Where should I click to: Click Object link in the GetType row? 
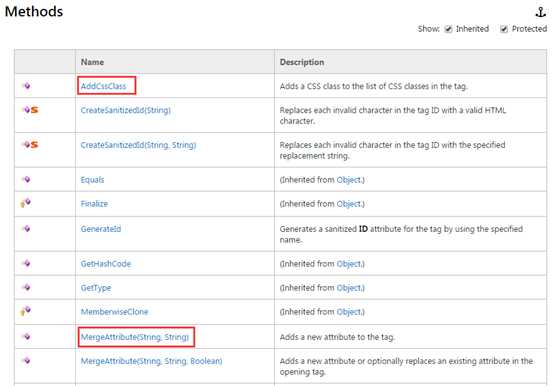349,288
